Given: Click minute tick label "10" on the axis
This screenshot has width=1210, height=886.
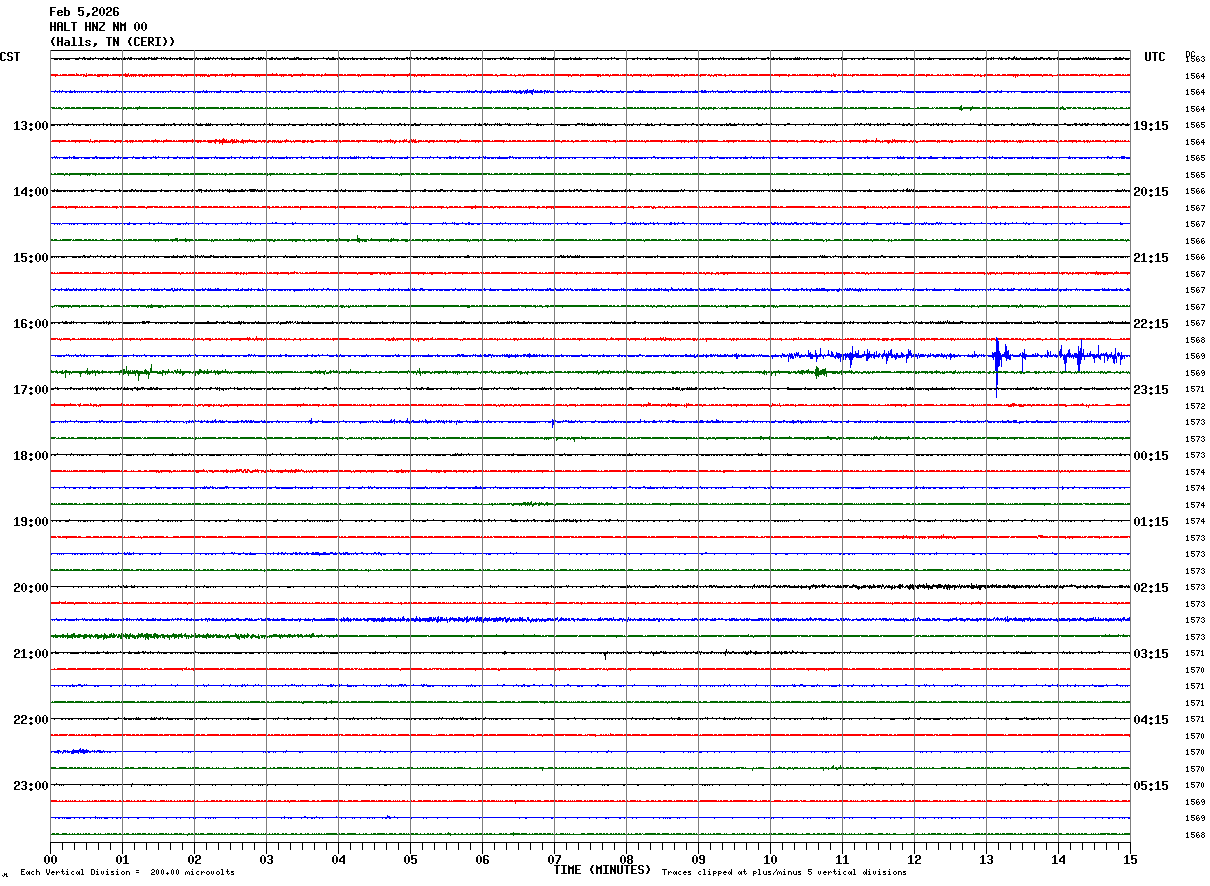Looking at the screenshot, I should click(771, 859).
